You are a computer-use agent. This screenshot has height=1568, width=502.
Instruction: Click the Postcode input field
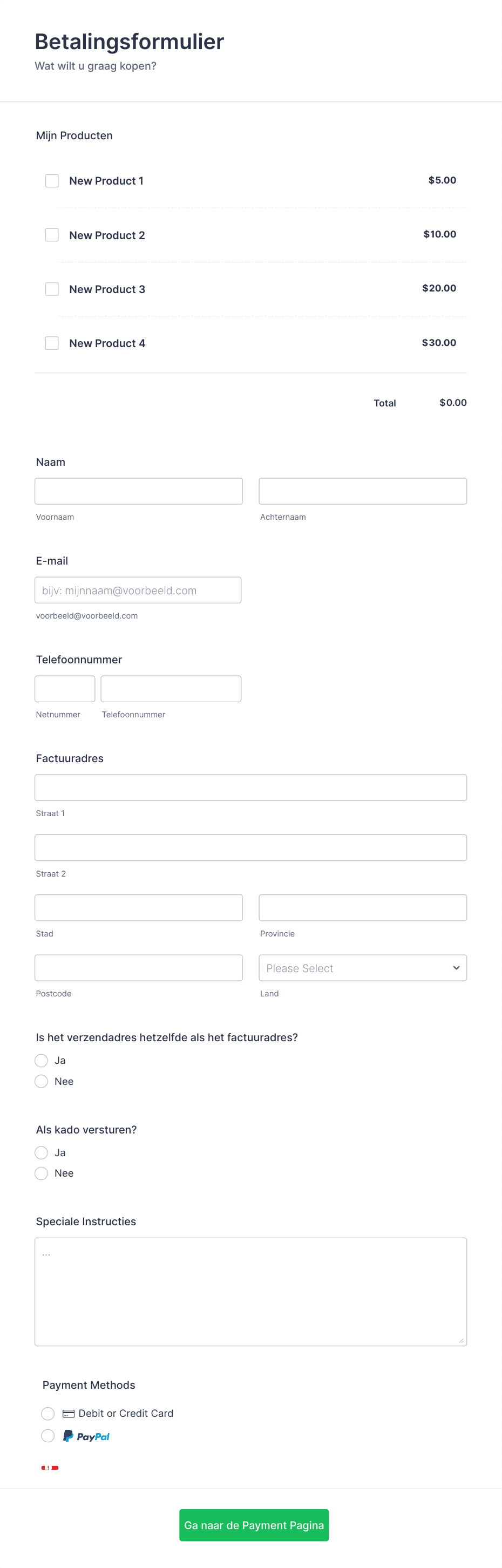pyautogui.click(x=139, y=968)
